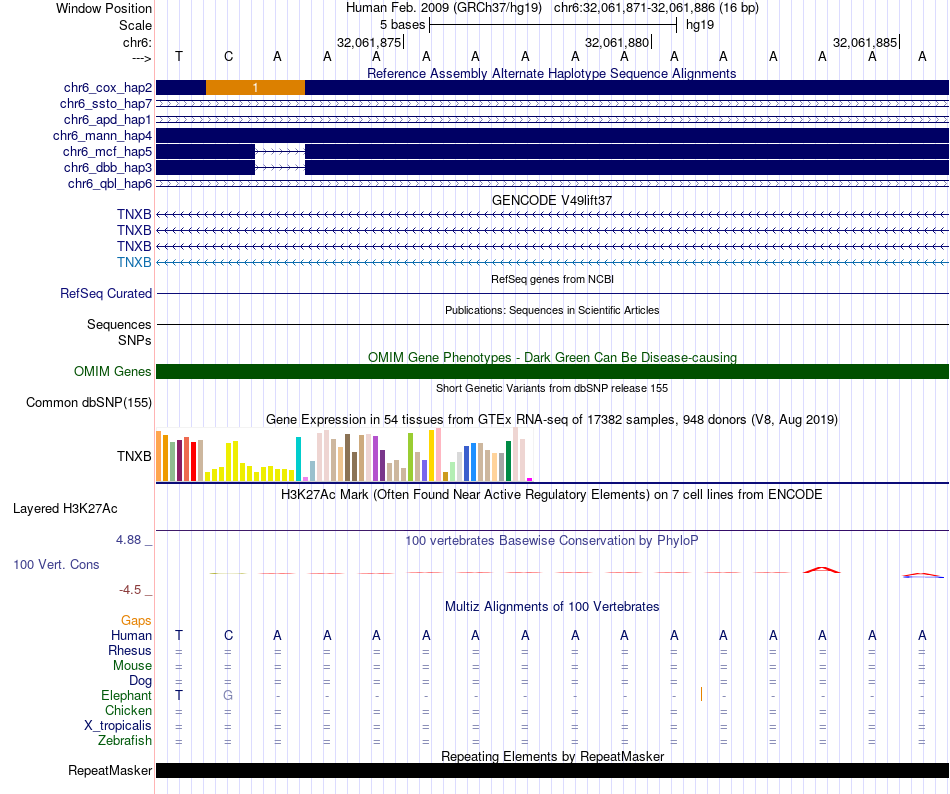Click the 5 bases scale bar label
Screen dimensions: 950x794
tap(402, 25)
